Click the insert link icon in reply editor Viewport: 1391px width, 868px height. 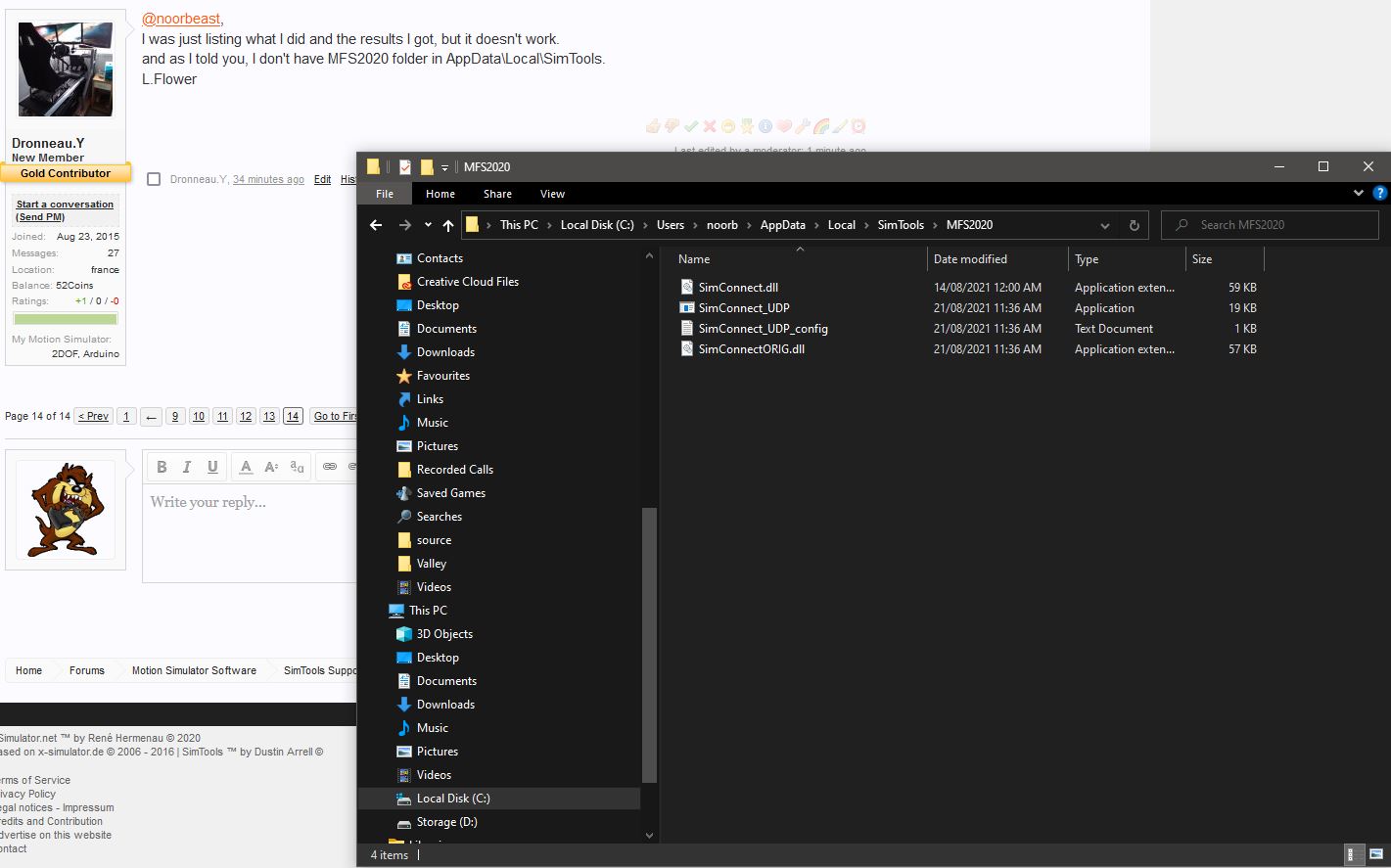point(330,467)
